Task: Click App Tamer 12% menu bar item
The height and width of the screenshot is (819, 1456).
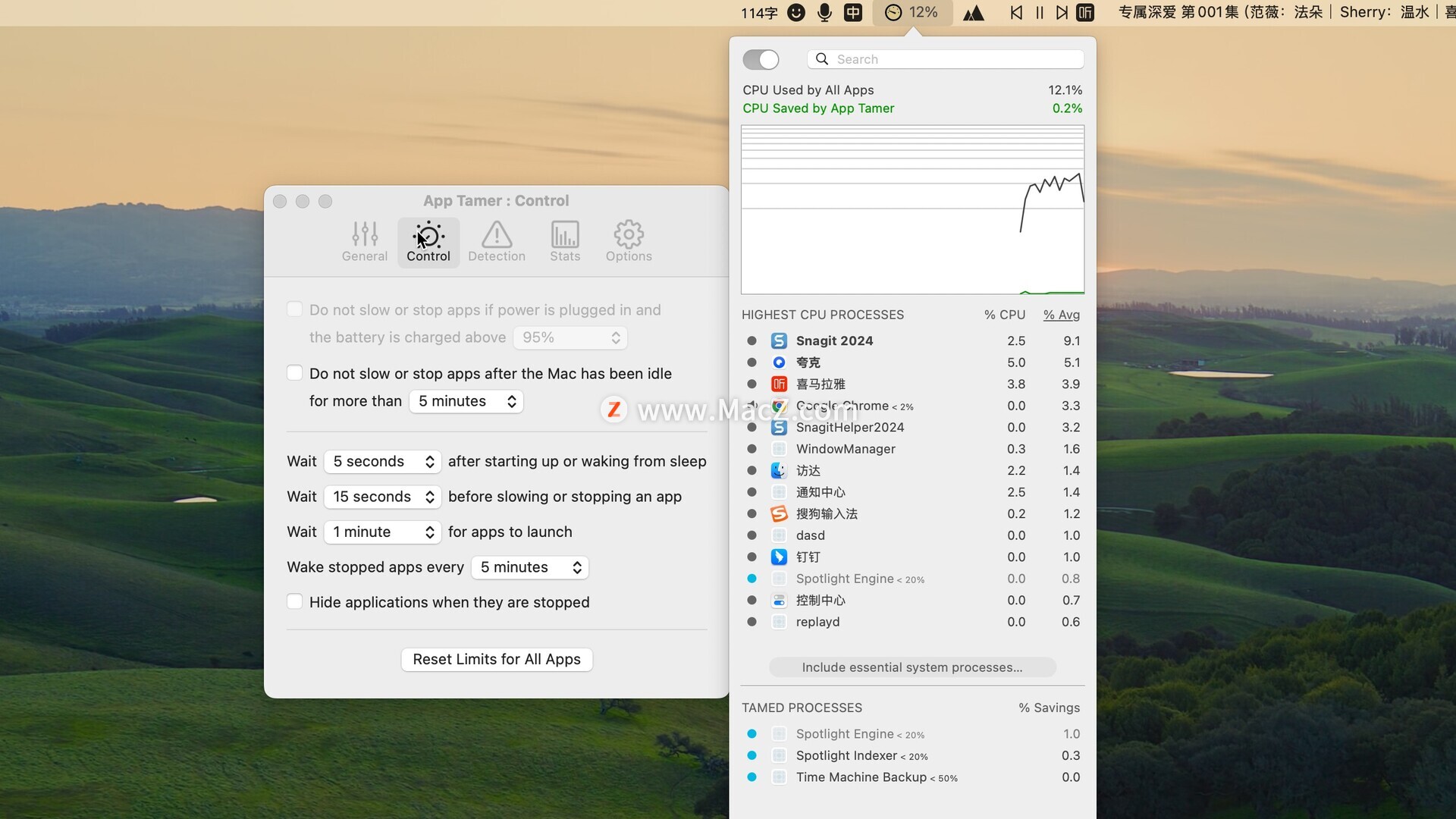Action: click(912, 12)
